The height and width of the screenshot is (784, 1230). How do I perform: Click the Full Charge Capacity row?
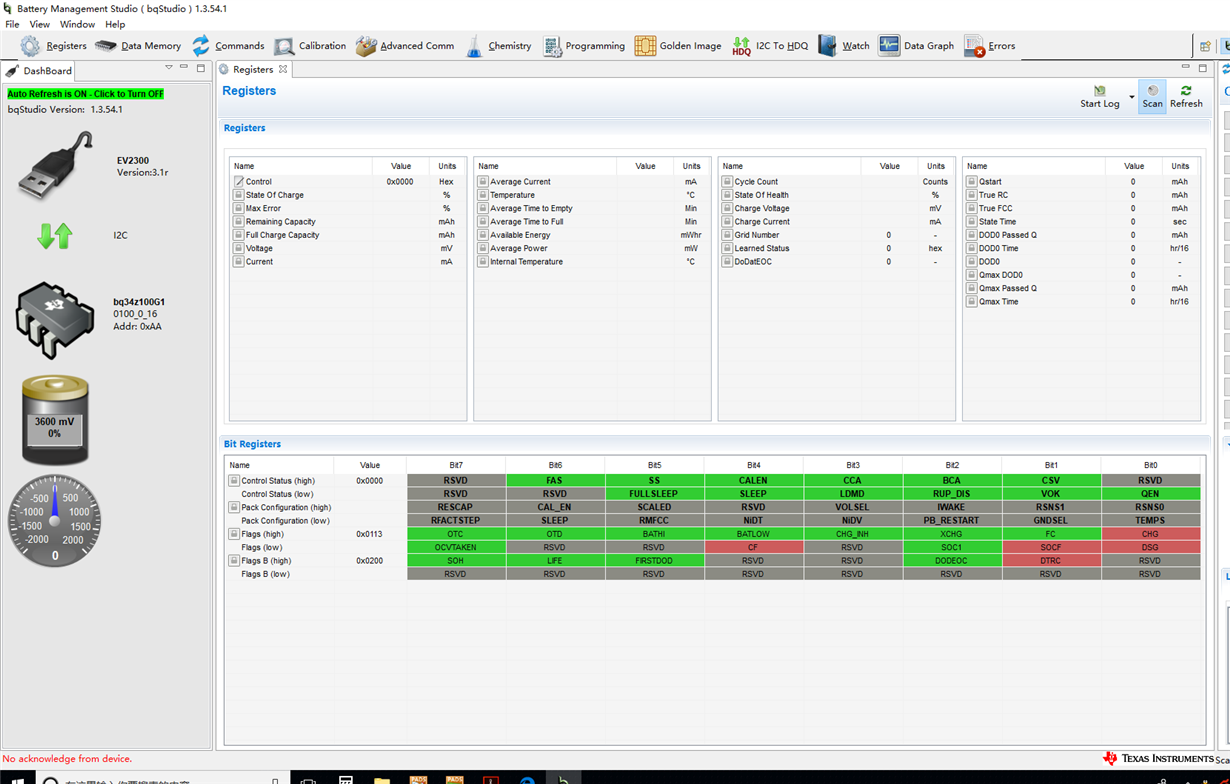347,235
